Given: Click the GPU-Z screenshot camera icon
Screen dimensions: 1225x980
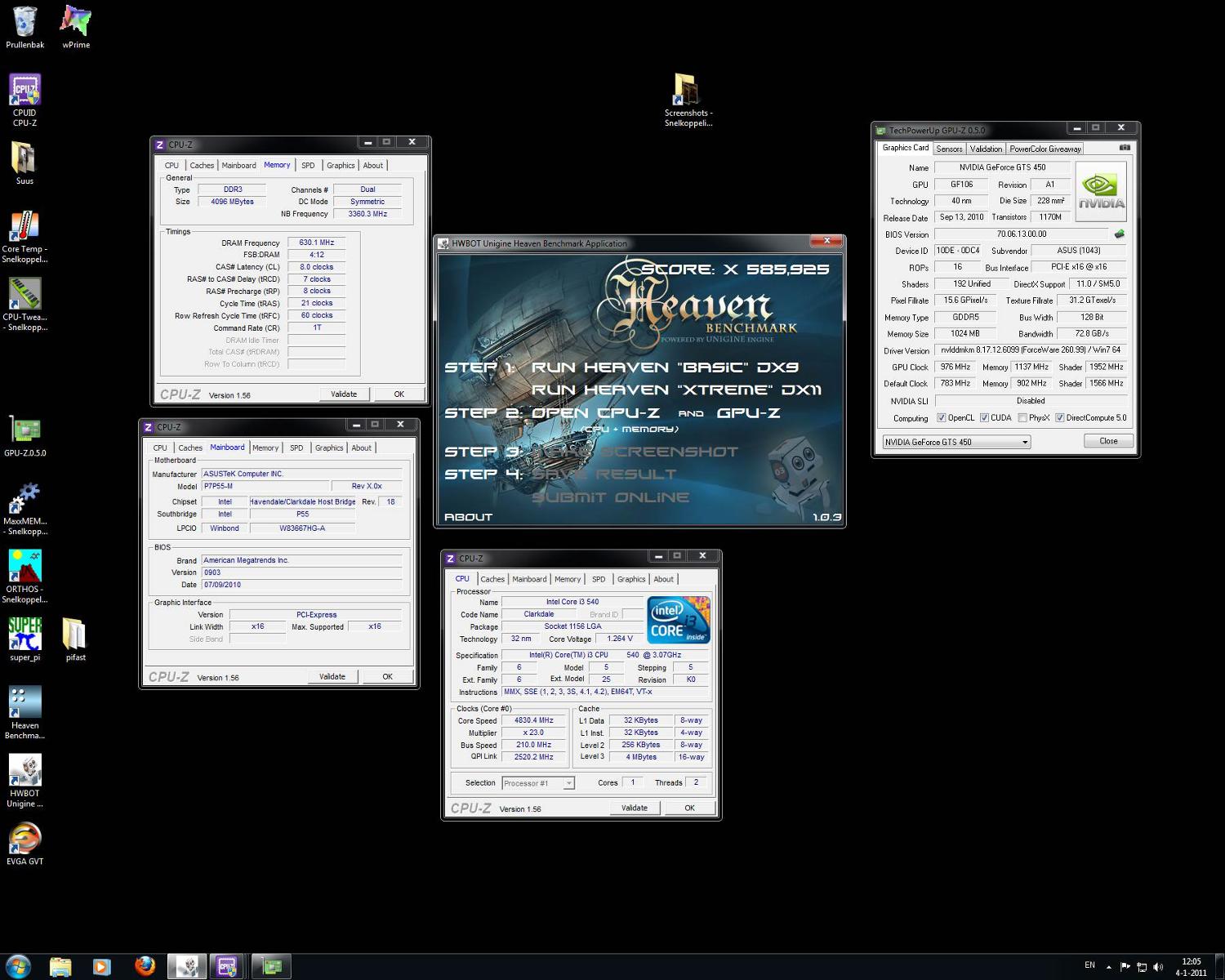Looking at the screenshot, I should point(1125,148).
